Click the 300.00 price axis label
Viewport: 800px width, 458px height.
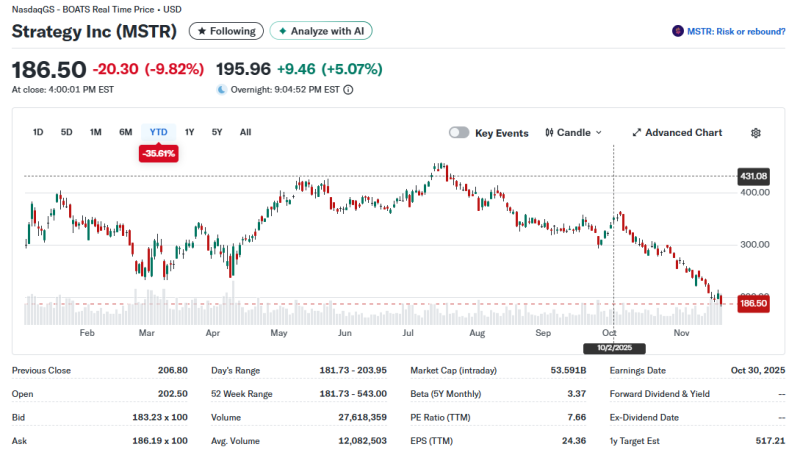click(x=755, y=245)
